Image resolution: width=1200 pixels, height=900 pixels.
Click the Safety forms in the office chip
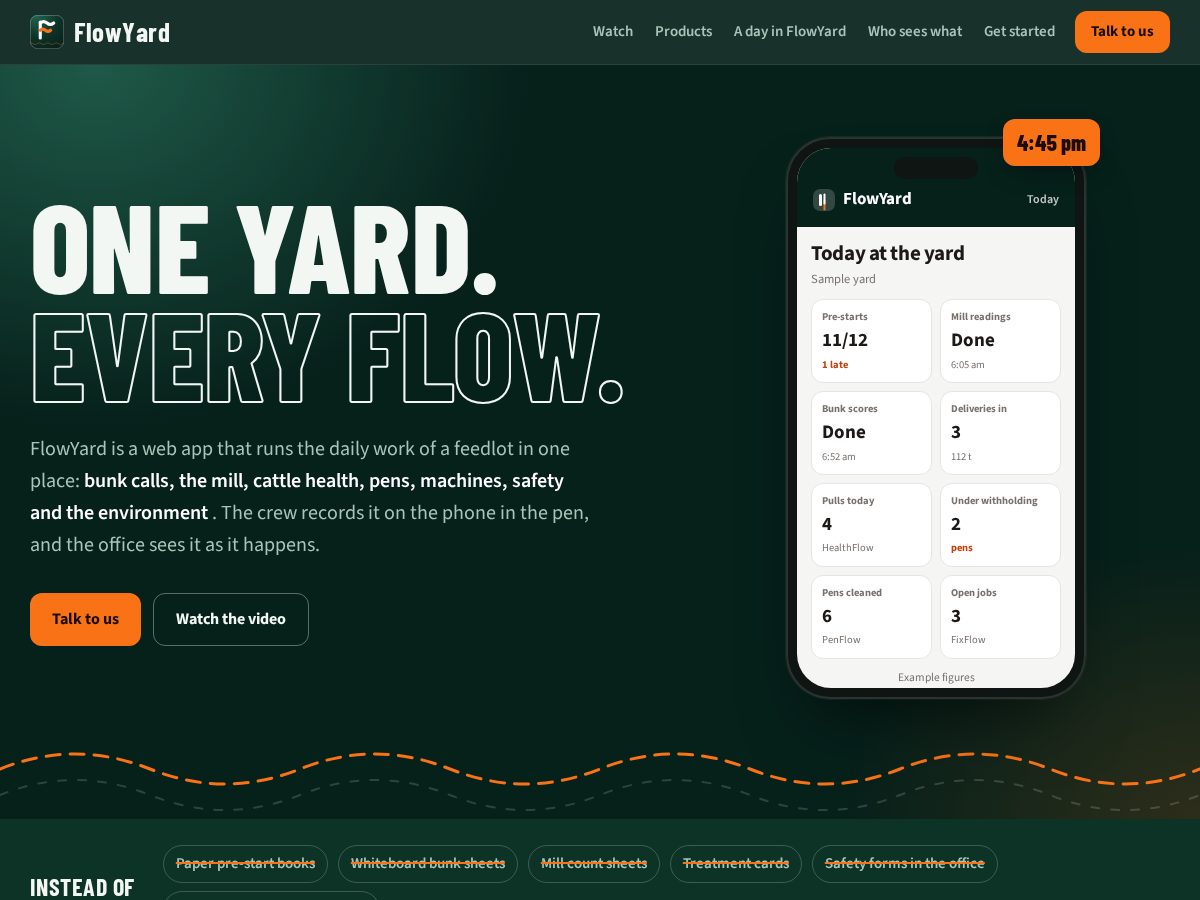tap(905, 864)
